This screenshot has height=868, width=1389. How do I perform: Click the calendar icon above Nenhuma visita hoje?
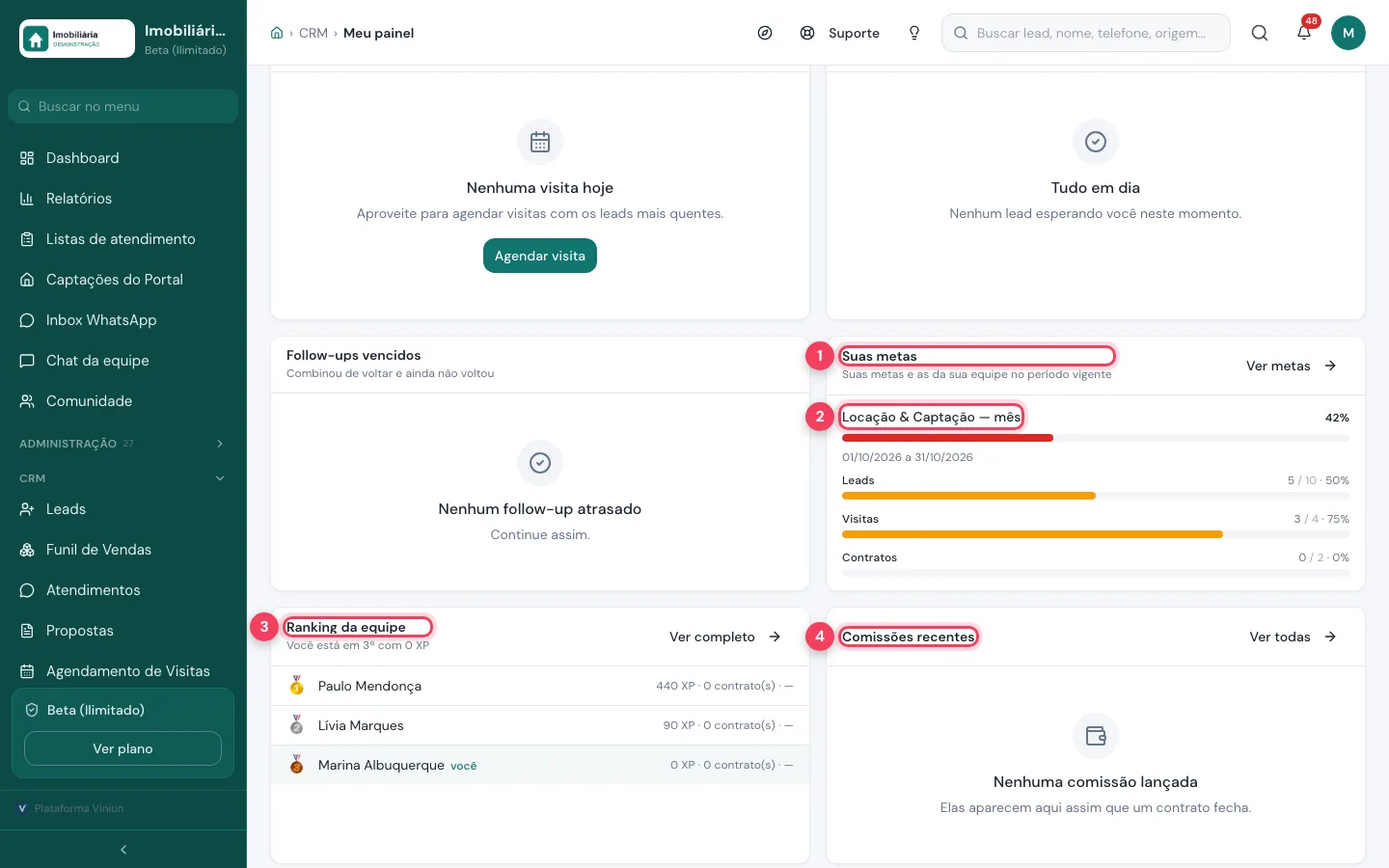click(x=540, y=142)
